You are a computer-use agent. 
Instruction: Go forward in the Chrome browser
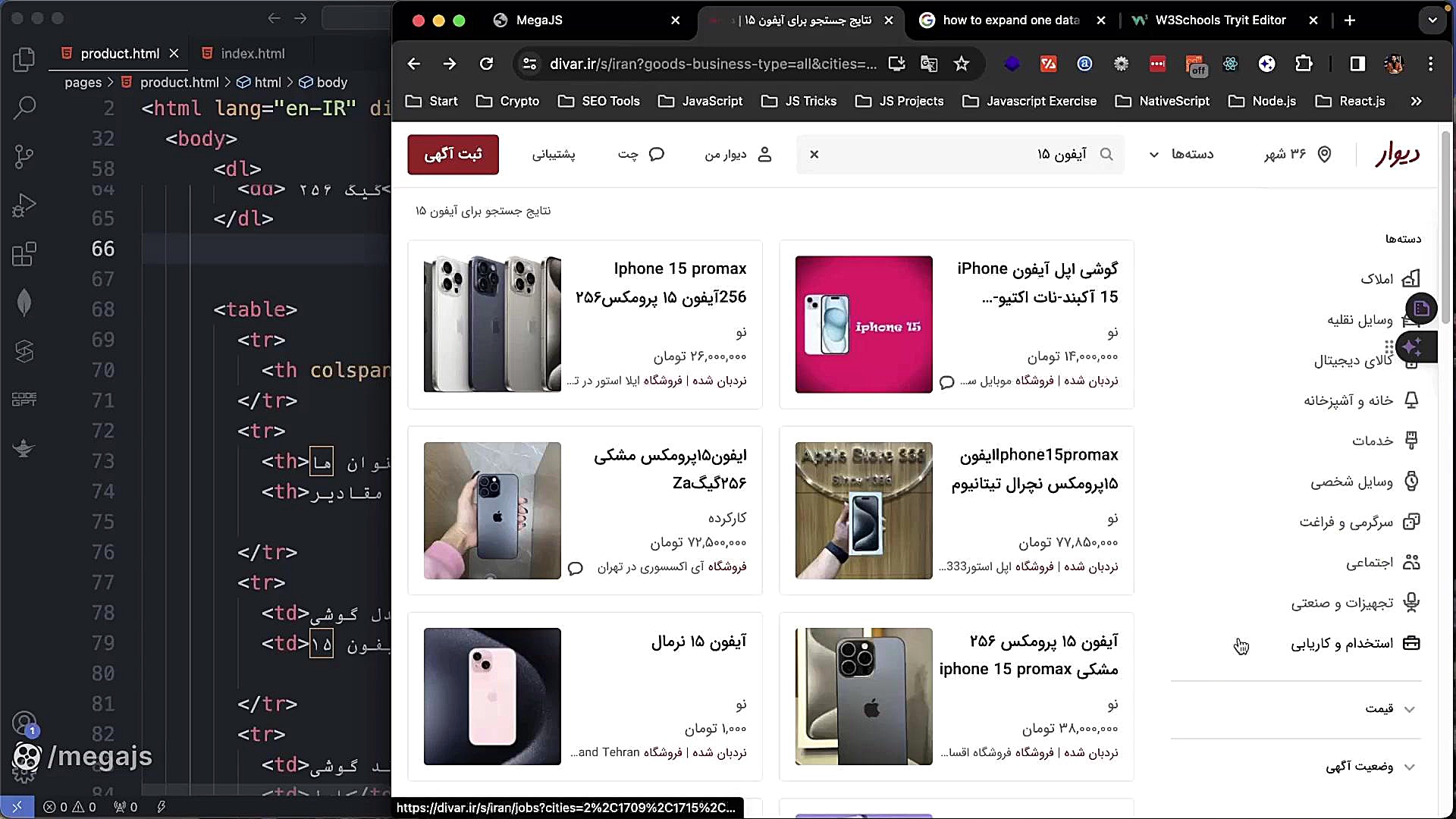tap(450, 64)
